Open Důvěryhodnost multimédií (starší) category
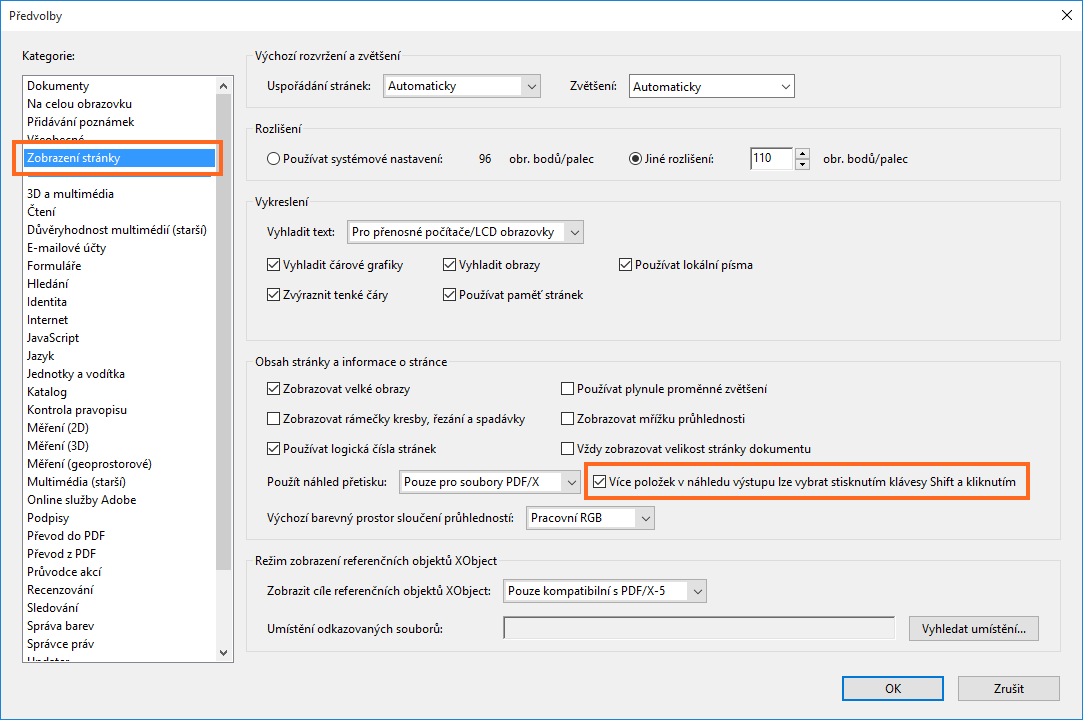The width and height of the screenshot is (1083, 720). coord(117,229)
